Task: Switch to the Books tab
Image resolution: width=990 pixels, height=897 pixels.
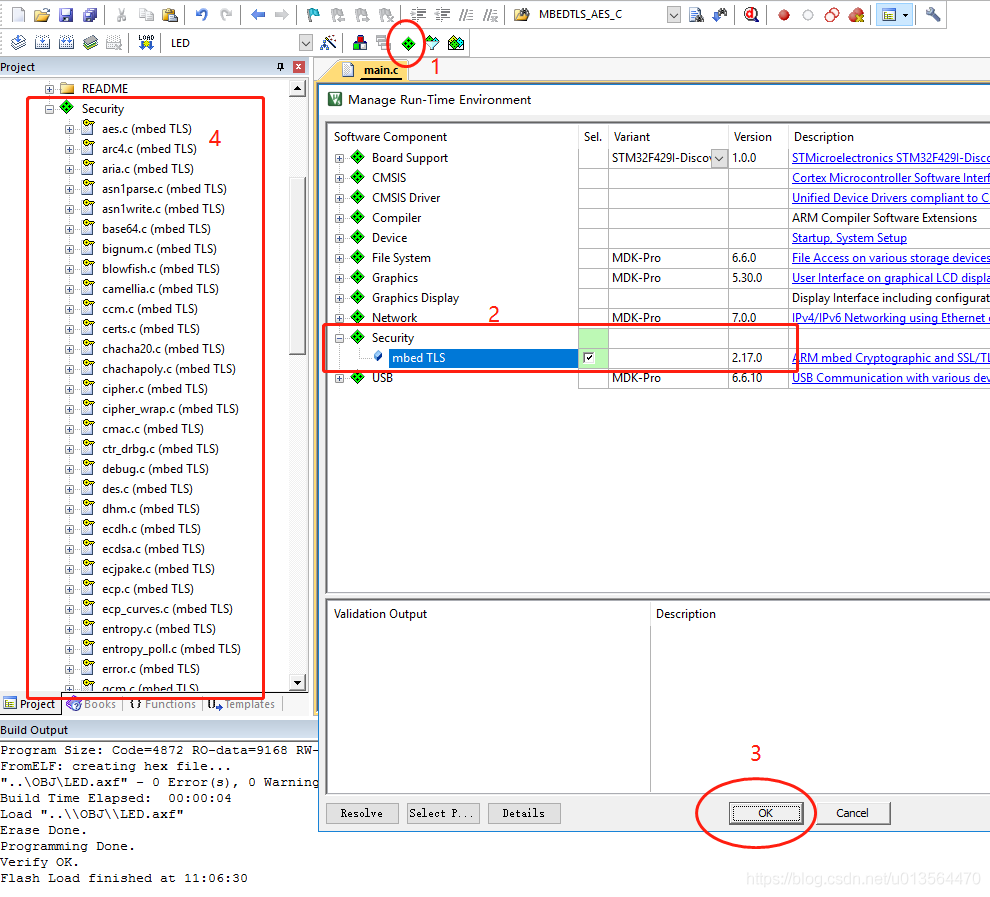Action: pos(92,704)
